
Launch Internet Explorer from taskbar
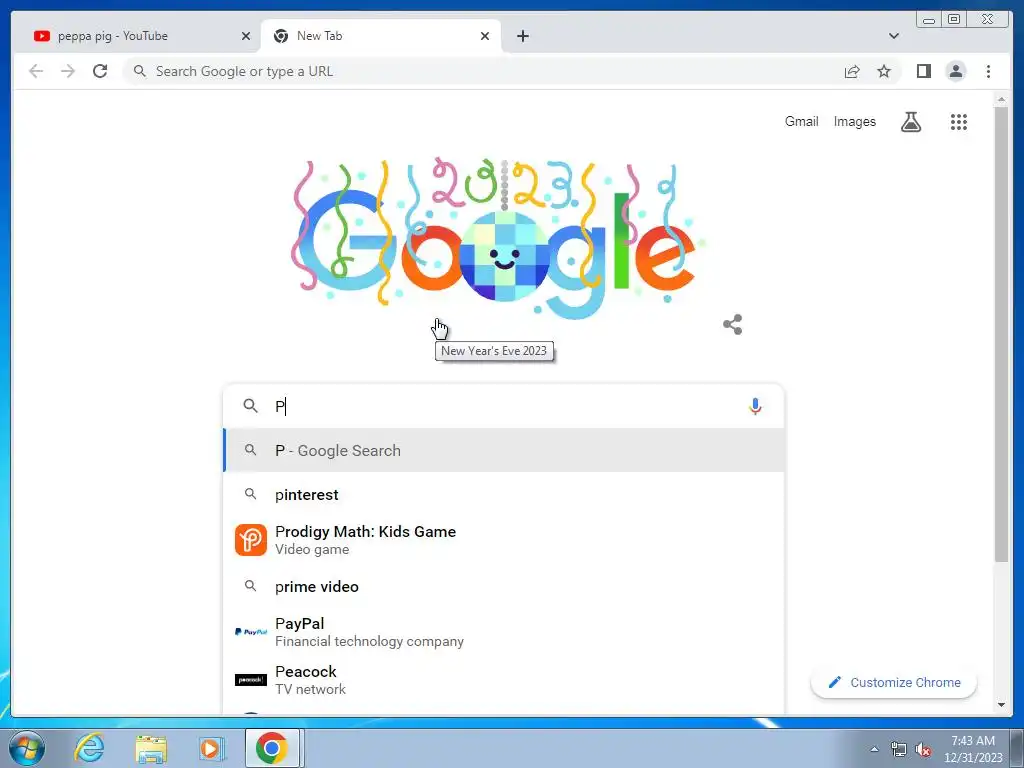pyautogui.click(x=88, y=748)
